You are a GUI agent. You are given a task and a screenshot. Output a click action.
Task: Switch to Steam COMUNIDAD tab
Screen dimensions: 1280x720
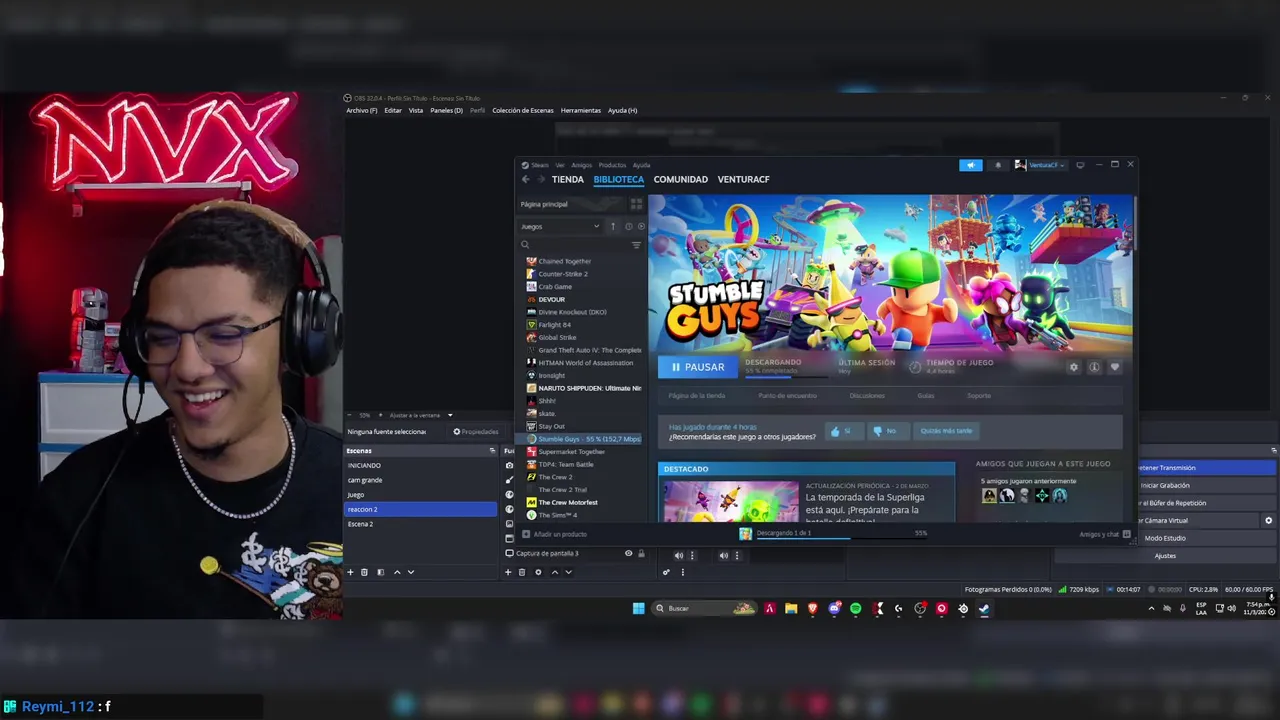[680, 179]
